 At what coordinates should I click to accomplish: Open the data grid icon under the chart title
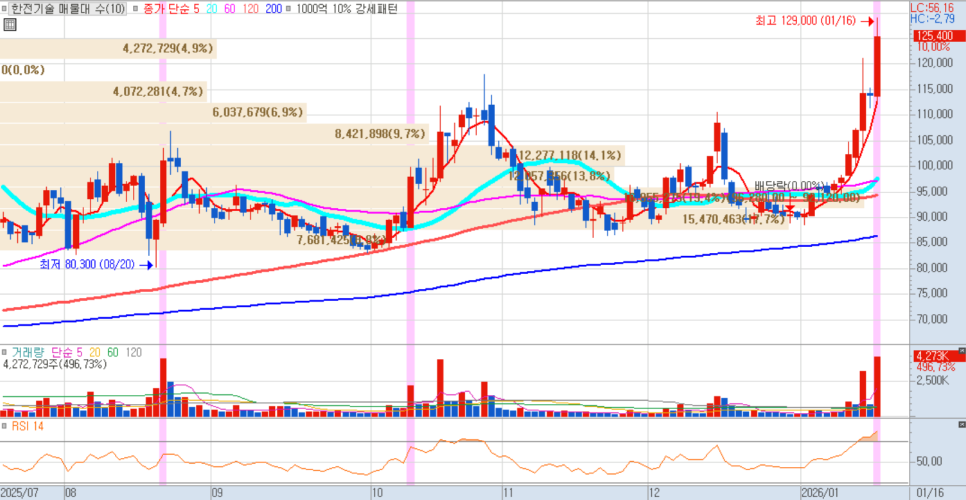[9, 25]
